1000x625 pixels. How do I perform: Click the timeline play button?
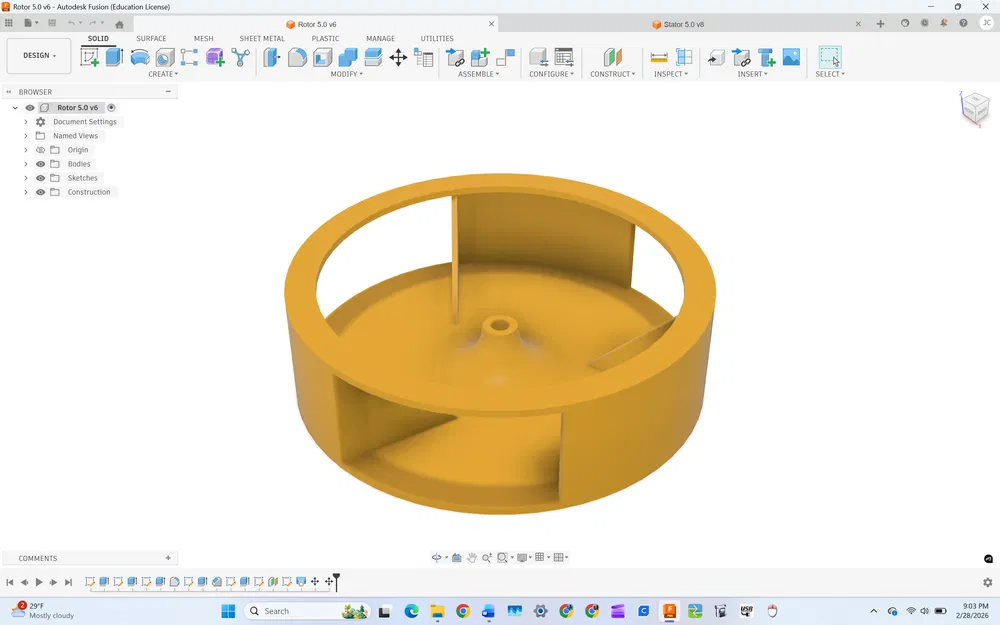(x=39, y=582)
